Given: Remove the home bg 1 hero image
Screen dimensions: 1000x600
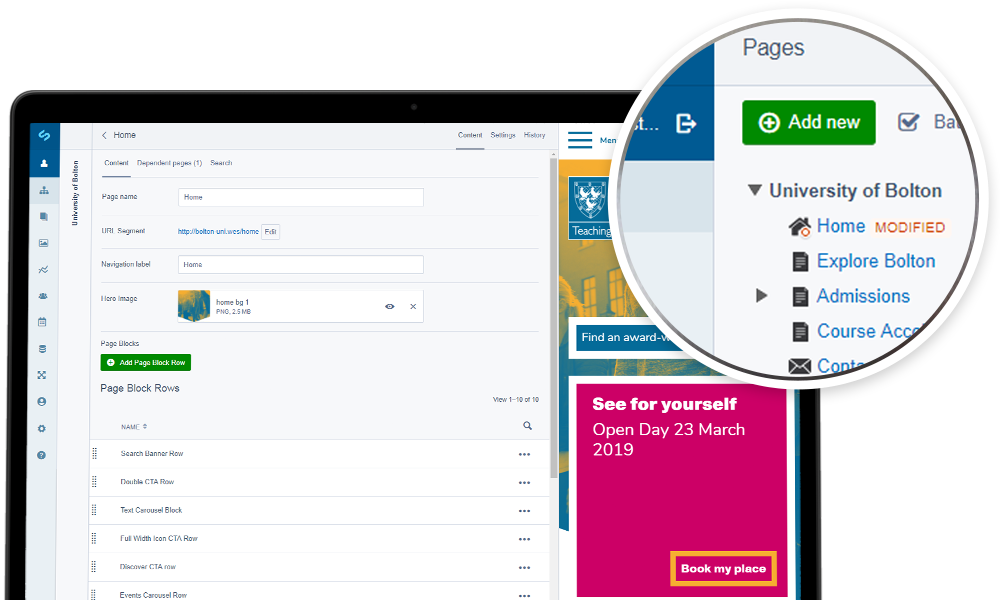Looking at the screenshot, I should (x=413, y=307).
